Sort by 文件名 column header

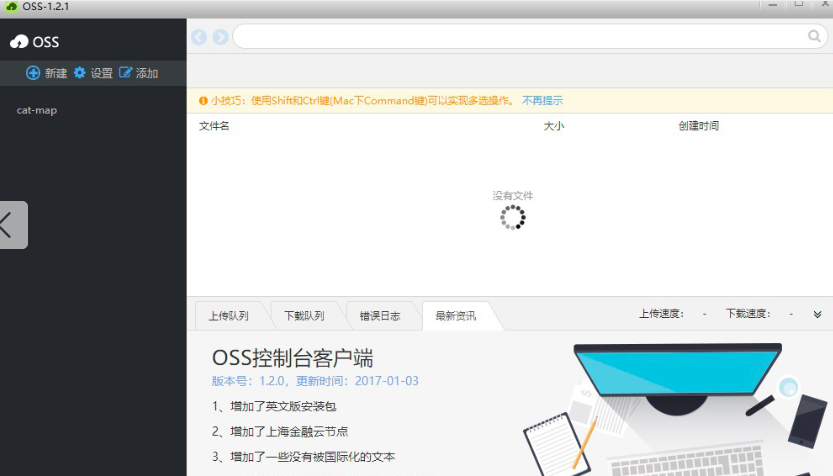point(214,126)
